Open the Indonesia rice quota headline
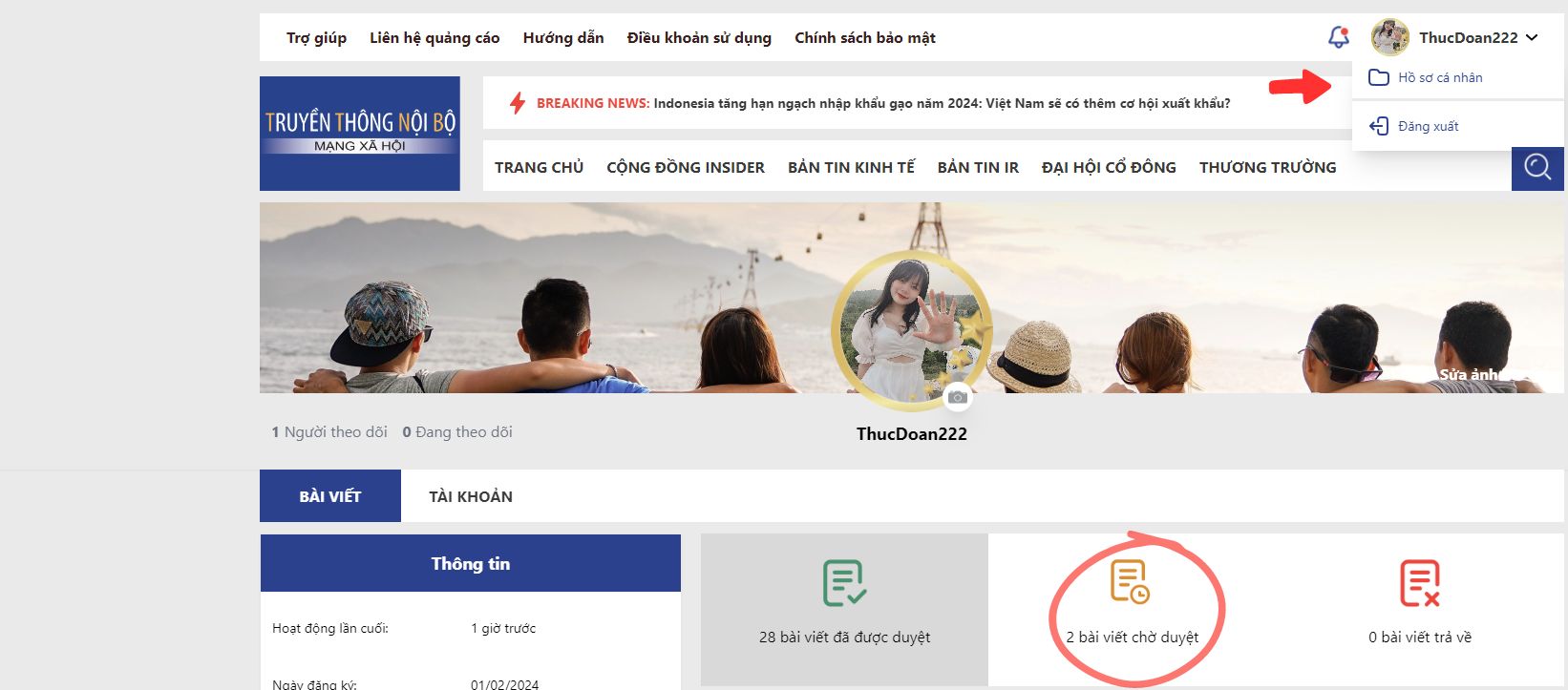1568x690 pixels. coord(942,103)
